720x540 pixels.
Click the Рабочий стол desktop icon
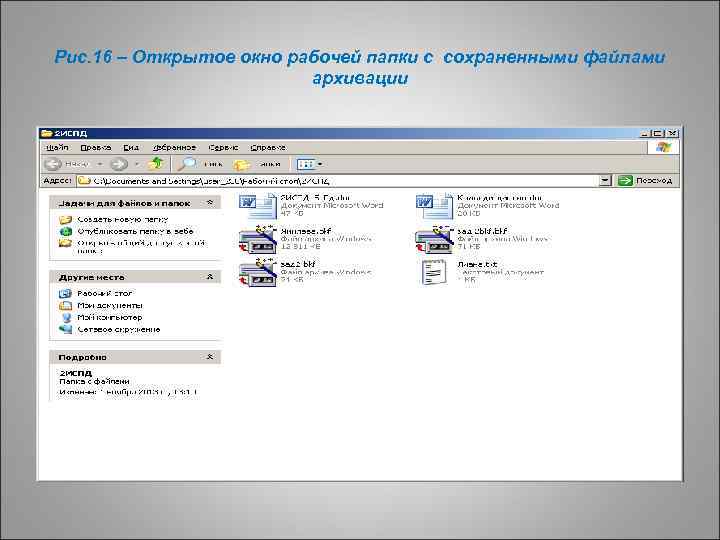(66, 293)
